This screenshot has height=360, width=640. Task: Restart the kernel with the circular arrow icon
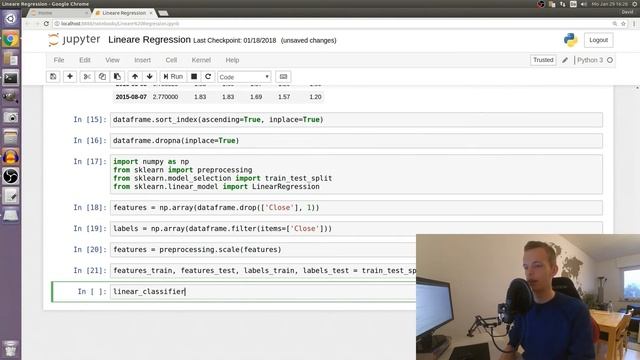click(x=208, y=77)
